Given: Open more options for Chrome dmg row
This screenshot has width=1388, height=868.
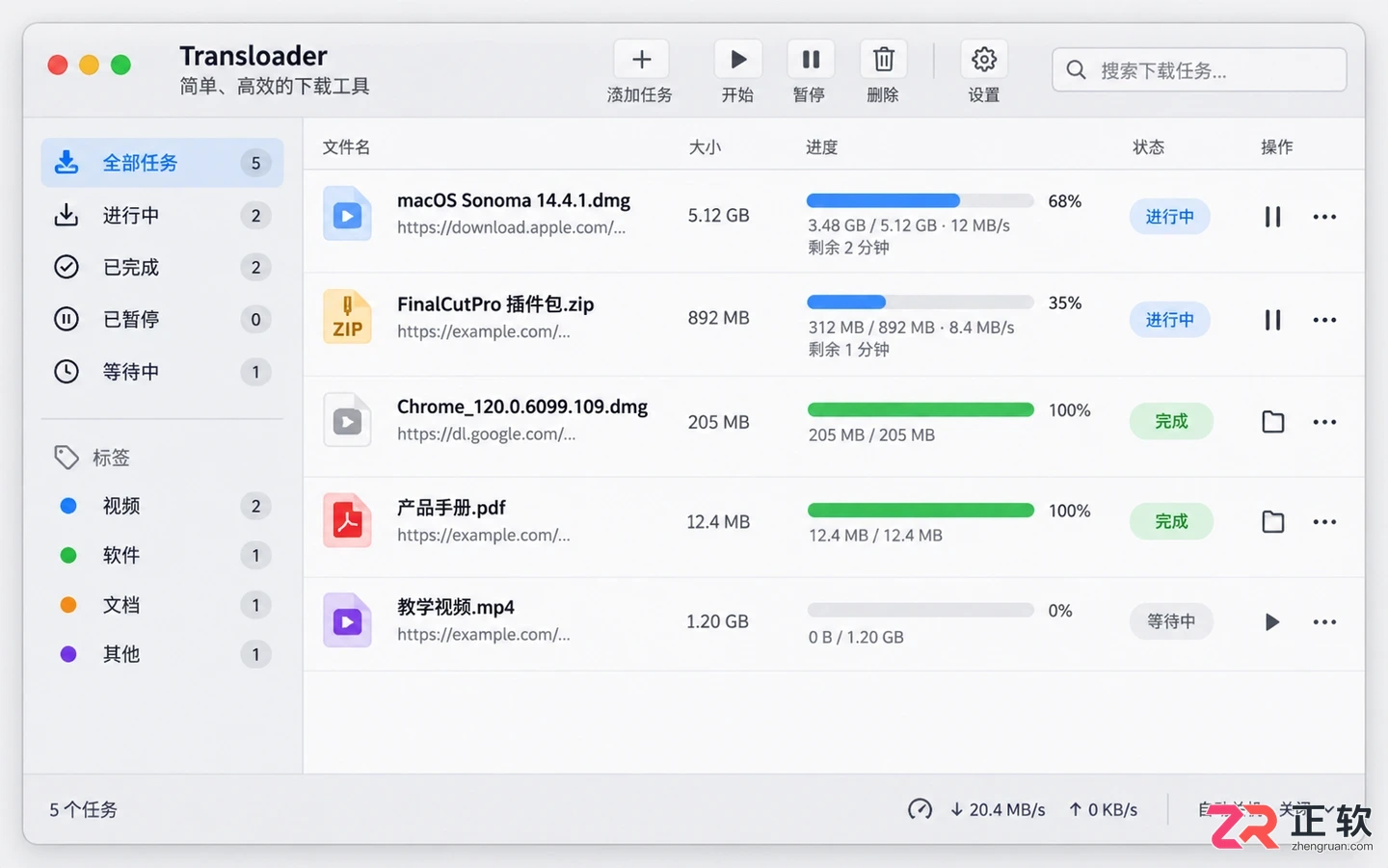Looking at the screenshot, I should 1324,422.
